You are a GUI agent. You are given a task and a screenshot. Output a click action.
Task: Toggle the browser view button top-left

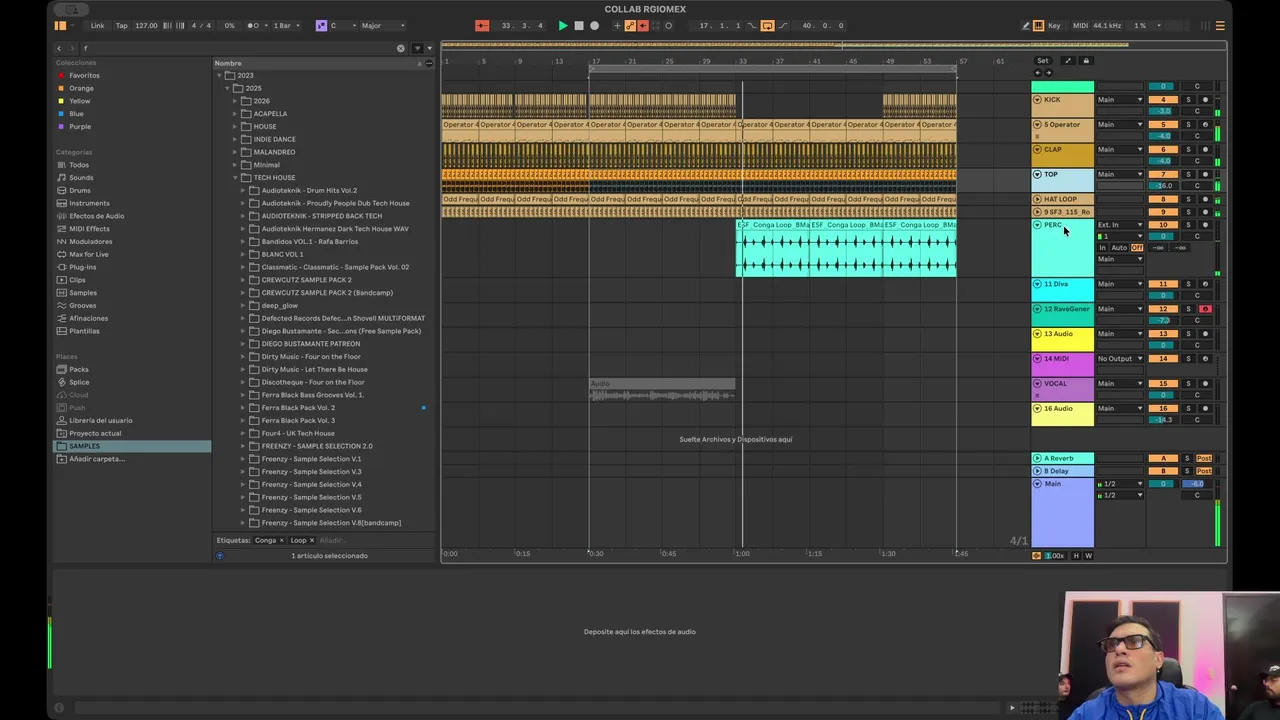(x=60, y=26)
